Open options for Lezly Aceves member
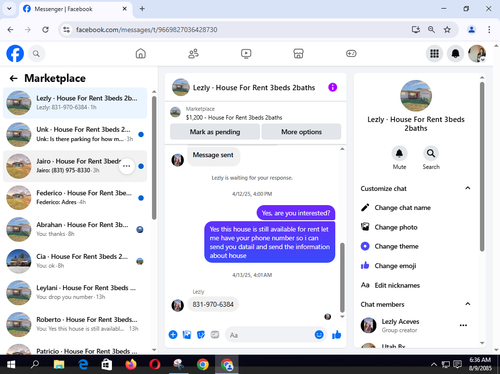 click(x=463, y=325)
